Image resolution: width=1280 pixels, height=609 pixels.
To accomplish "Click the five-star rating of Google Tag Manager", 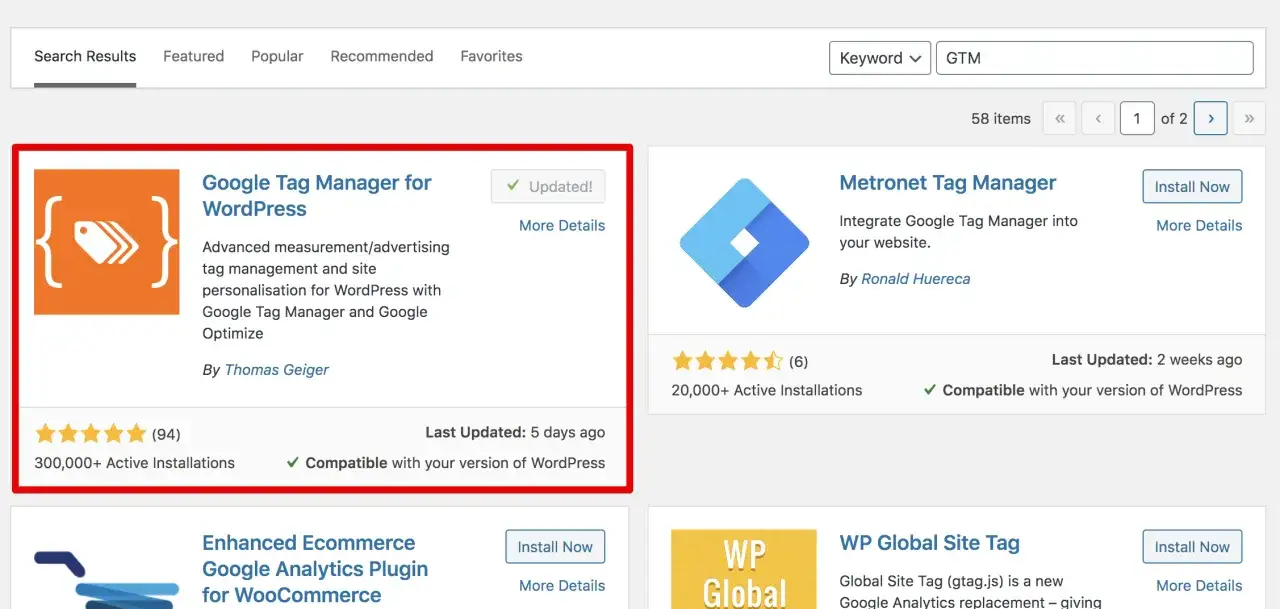I will 91,434.
